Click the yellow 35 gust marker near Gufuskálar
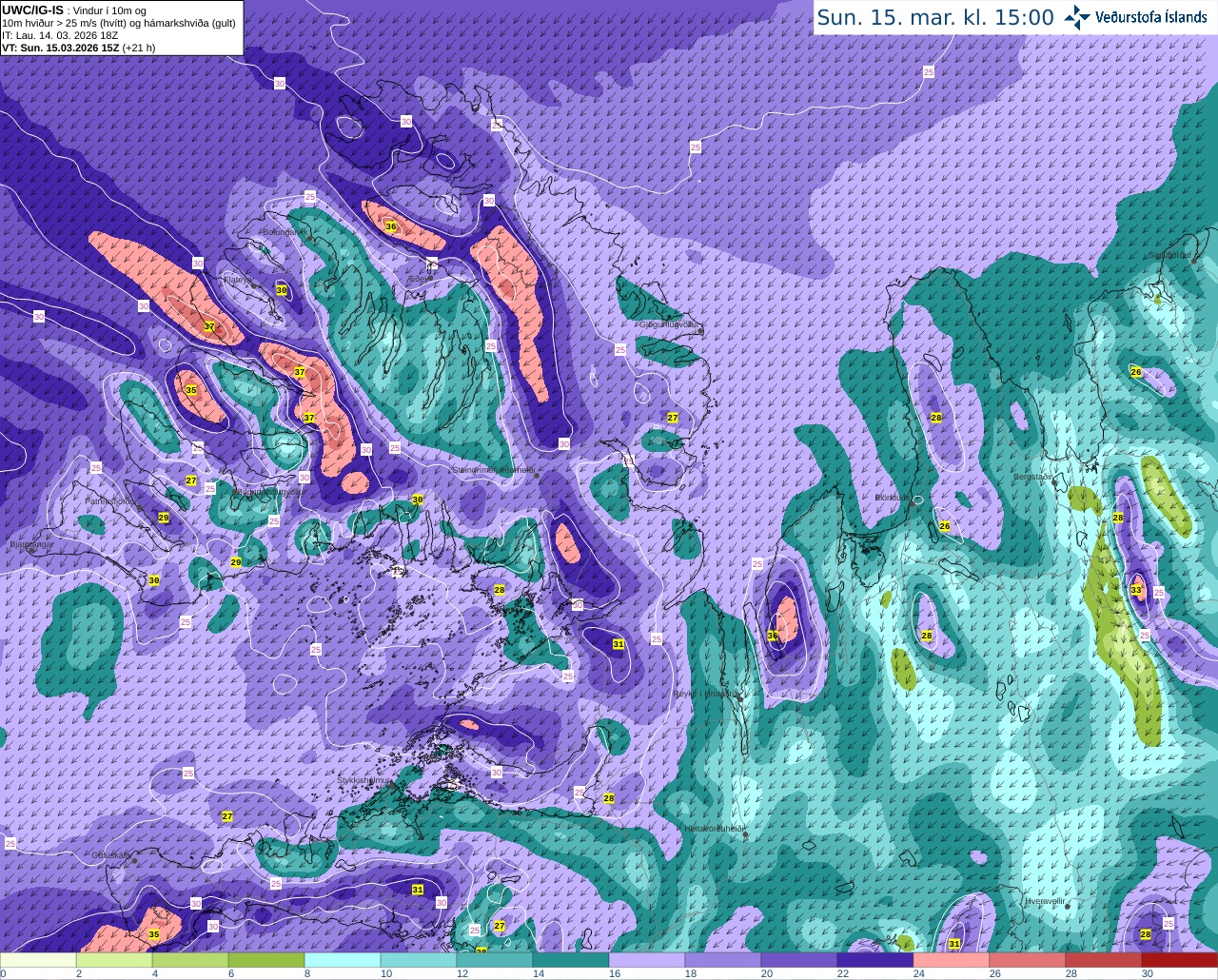Image resolution: width=1218 pixels, height=980 pixels. (154, 935)
